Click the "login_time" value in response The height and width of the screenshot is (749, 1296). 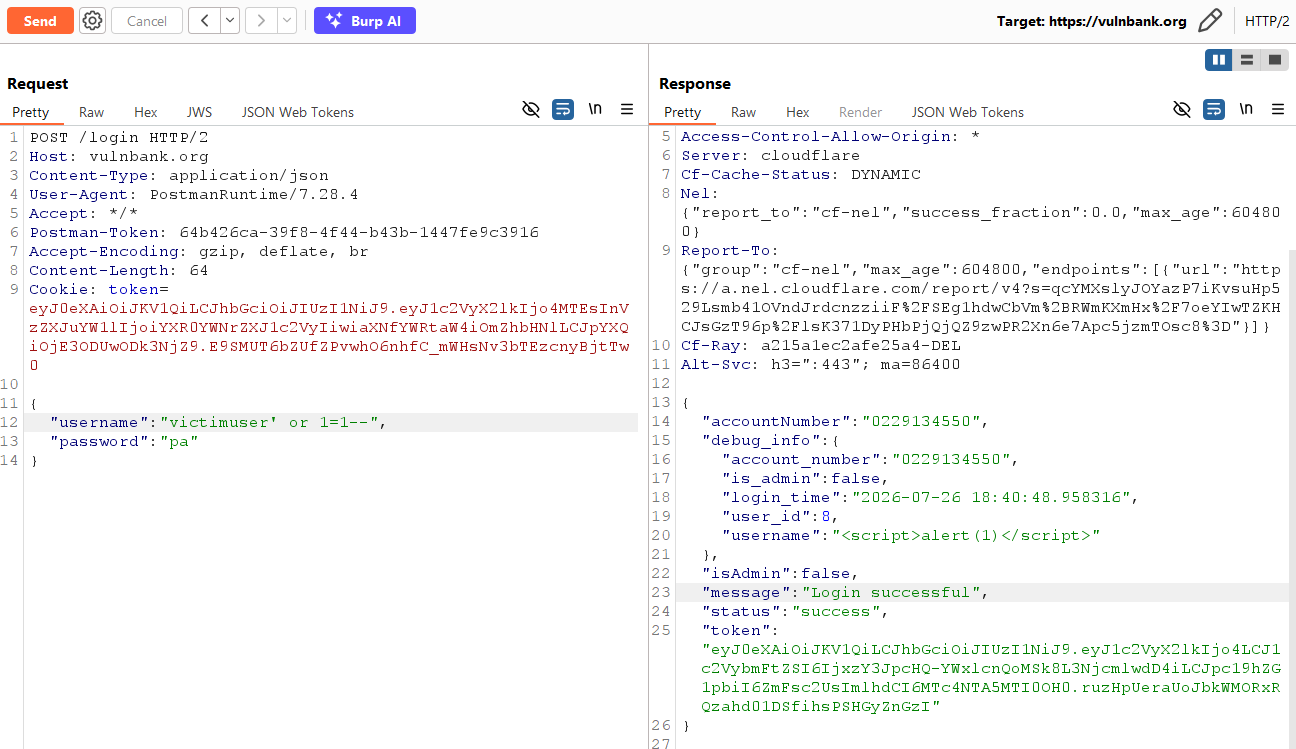[x=991, y=497]
